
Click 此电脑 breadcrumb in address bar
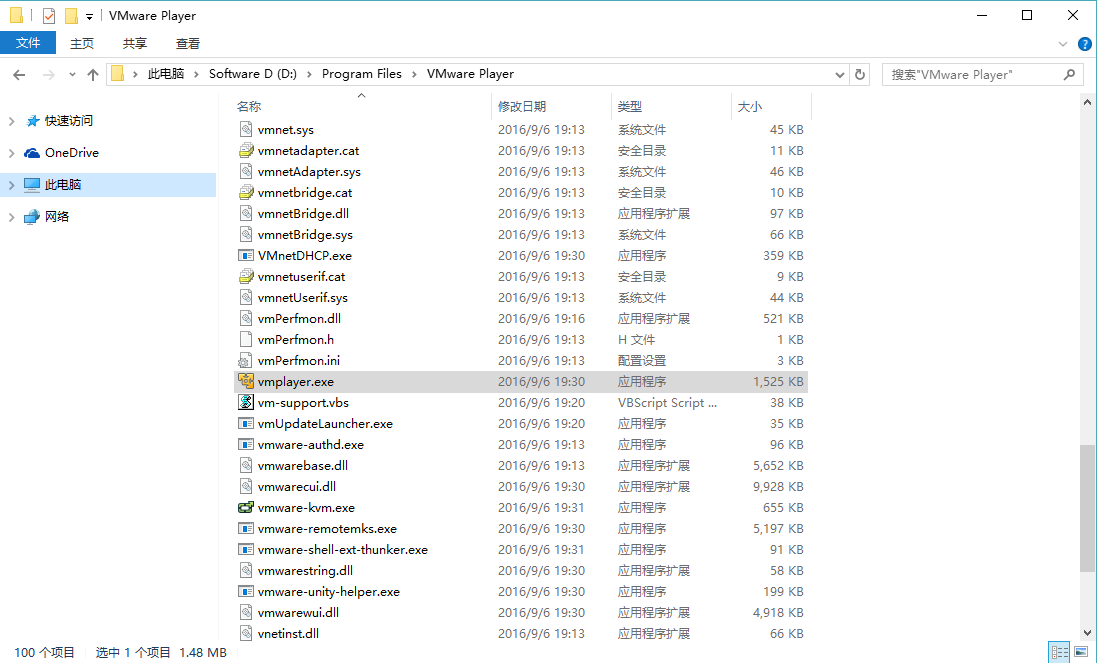tap(166, 73)
